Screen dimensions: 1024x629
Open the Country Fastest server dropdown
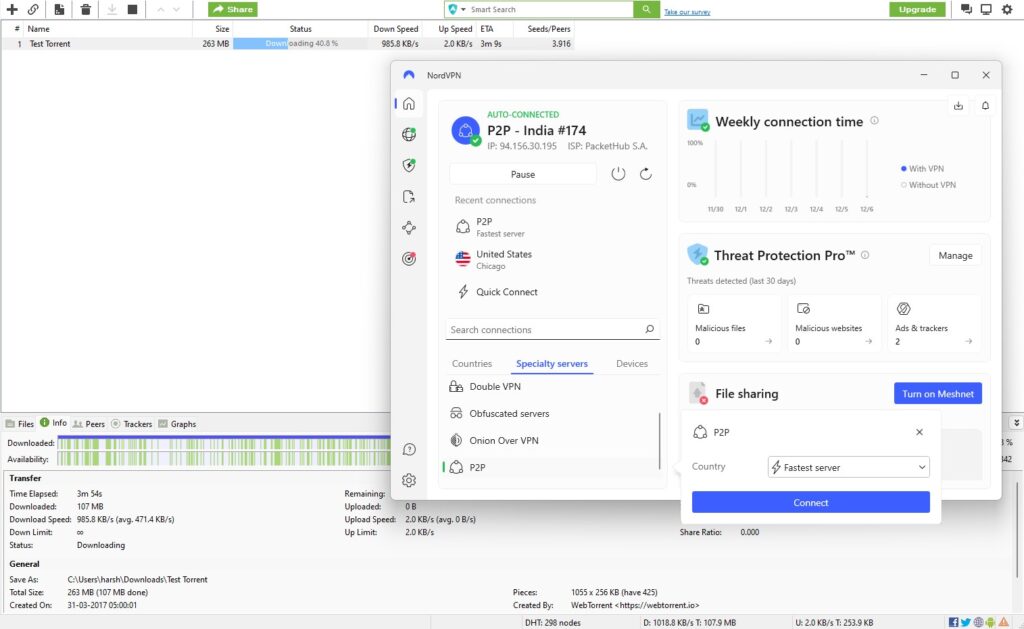[x=848, y=467]
